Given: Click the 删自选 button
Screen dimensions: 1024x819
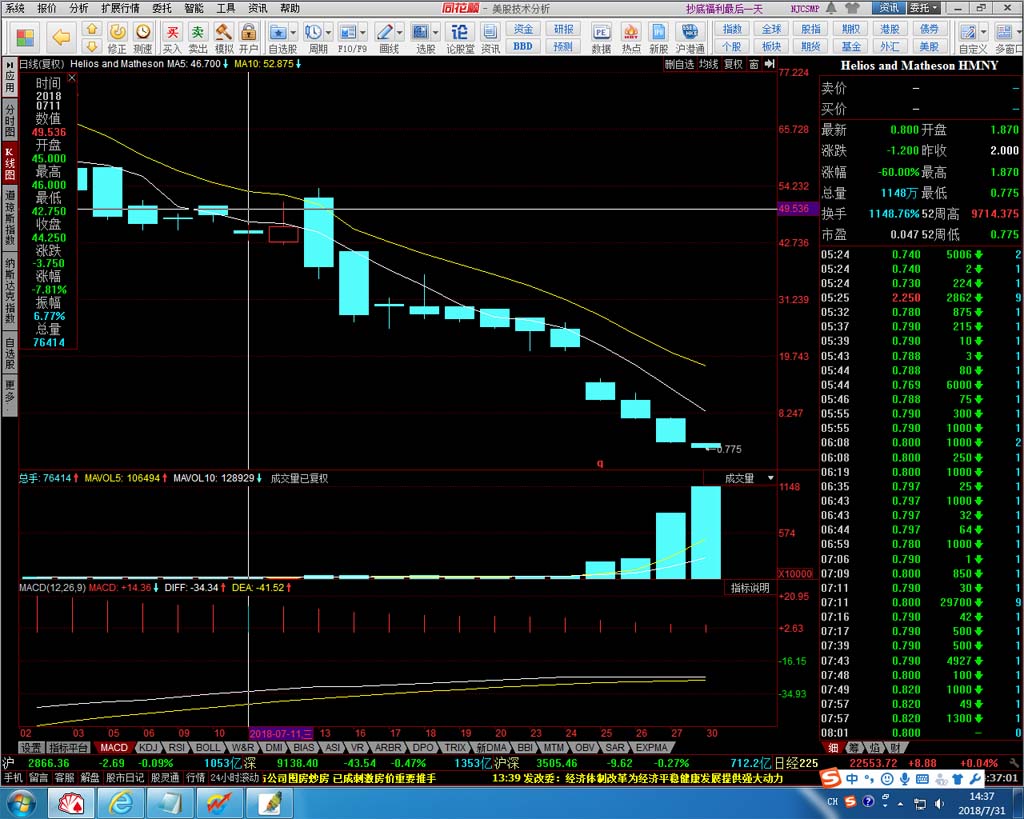Looking at the screenshot, I should (679, 64).
